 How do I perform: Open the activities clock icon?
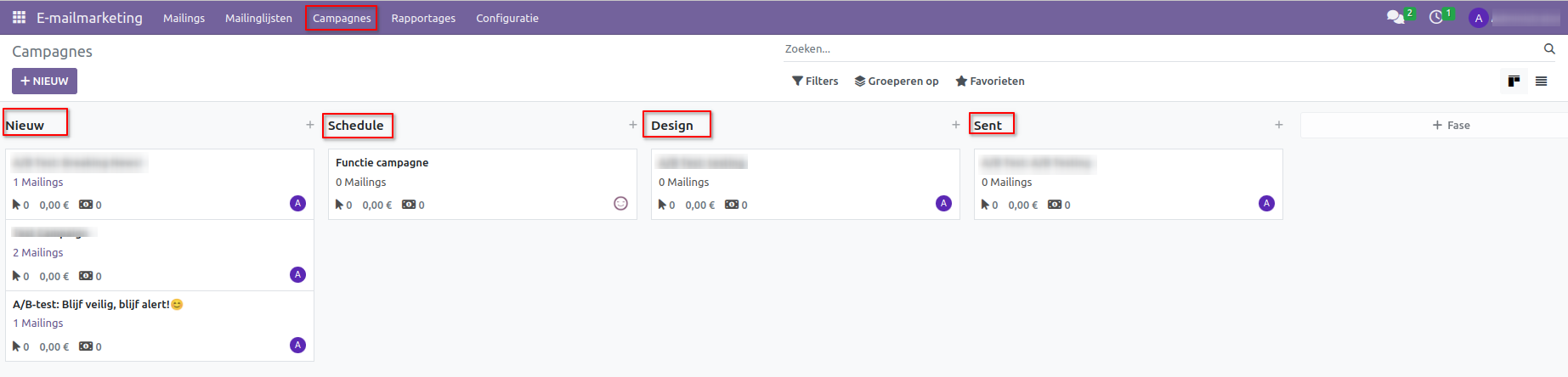coord(1436,17)
